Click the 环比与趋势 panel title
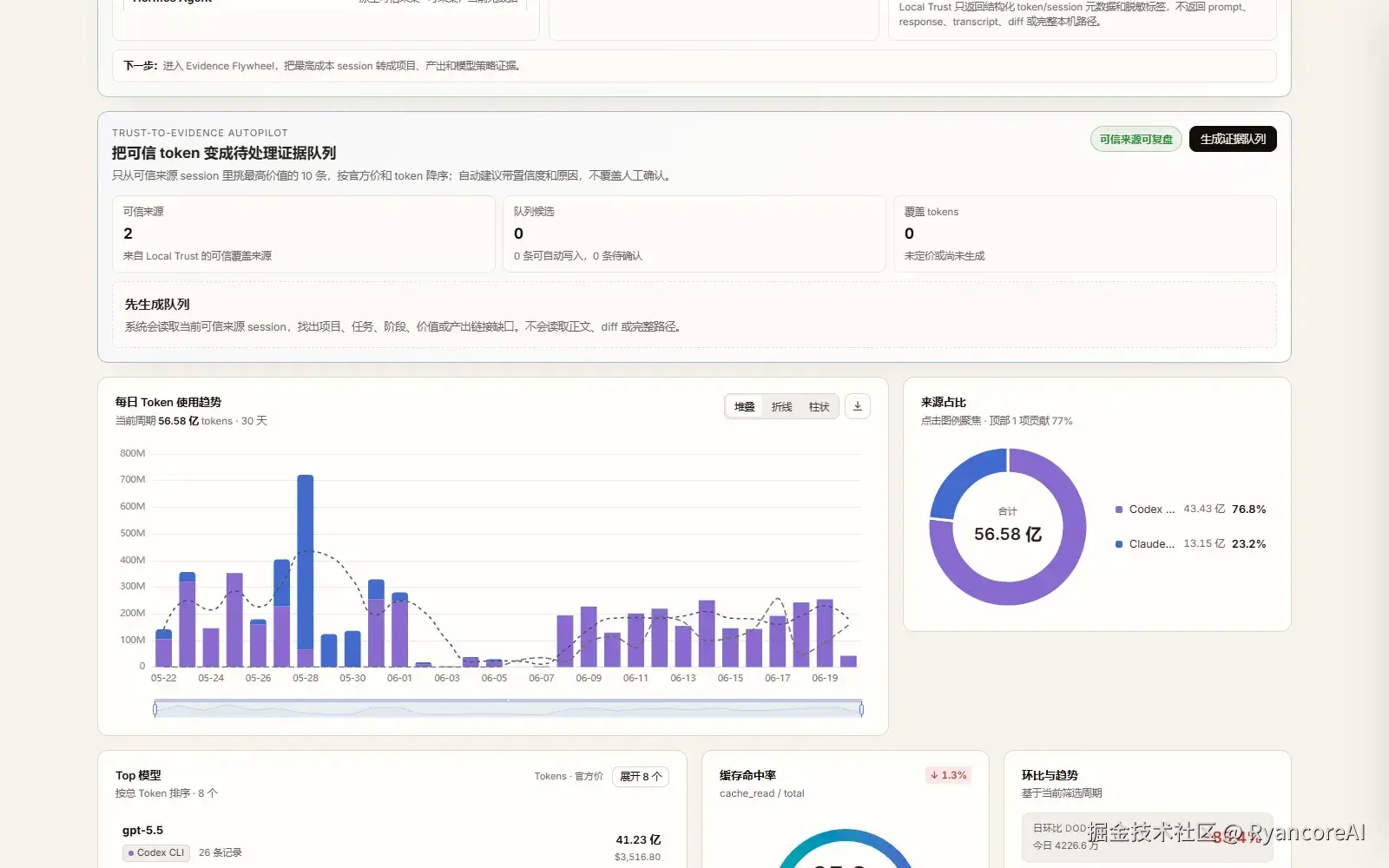Image resolution: width=1389 pixels, height=868 pixels. click(x=1050, y=775)
